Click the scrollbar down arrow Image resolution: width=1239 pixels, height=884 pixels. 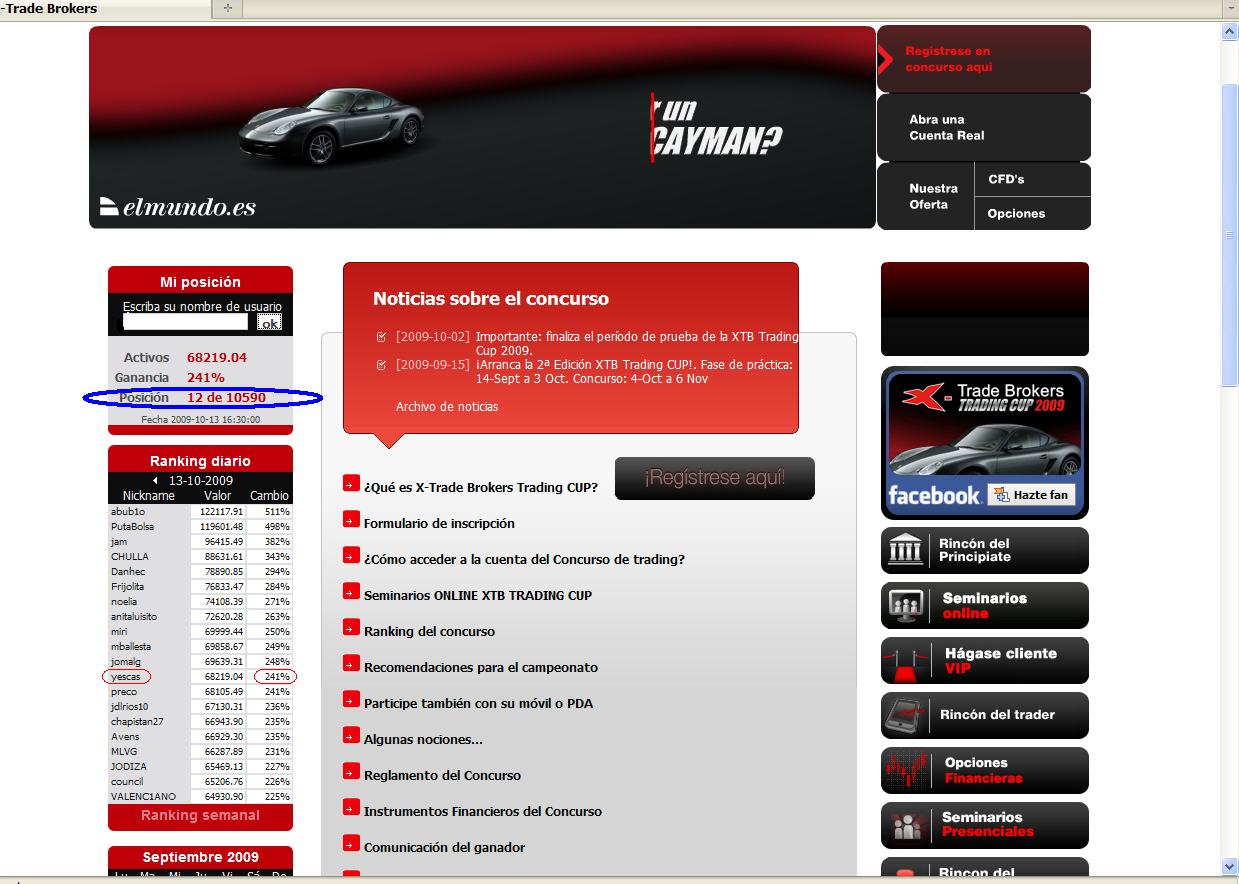click(x=1230, y=866)
